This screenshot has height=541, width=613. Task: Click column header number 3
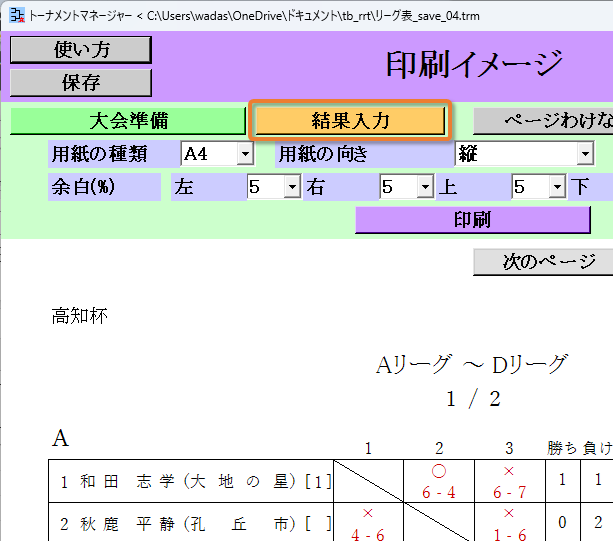click(509, 448)
